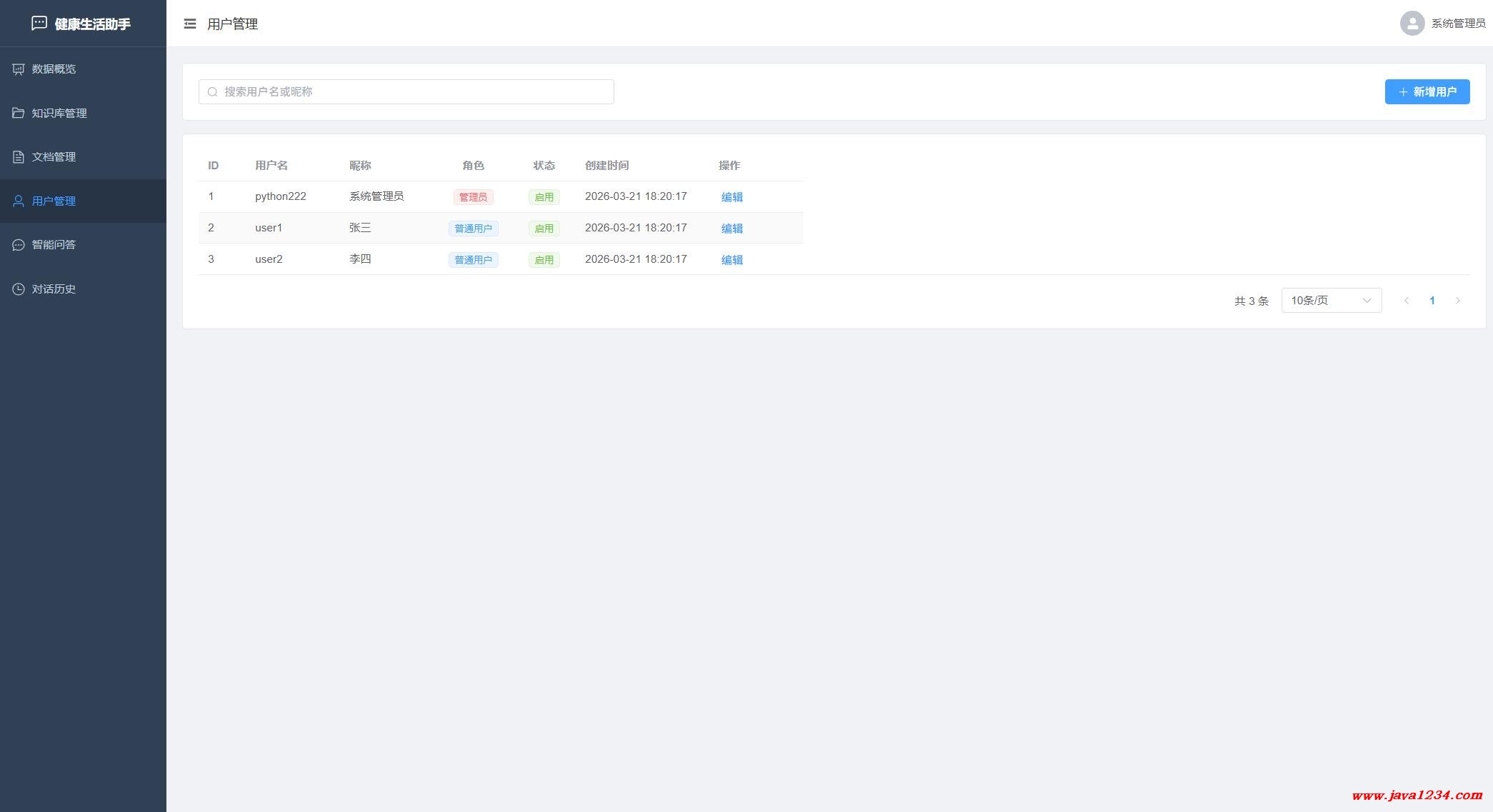Image resolution: width=1493 pixels, height=812 pixels.
Task: Click the search magnifier icon
Action: pyautogui.click(x=212, y=92)
